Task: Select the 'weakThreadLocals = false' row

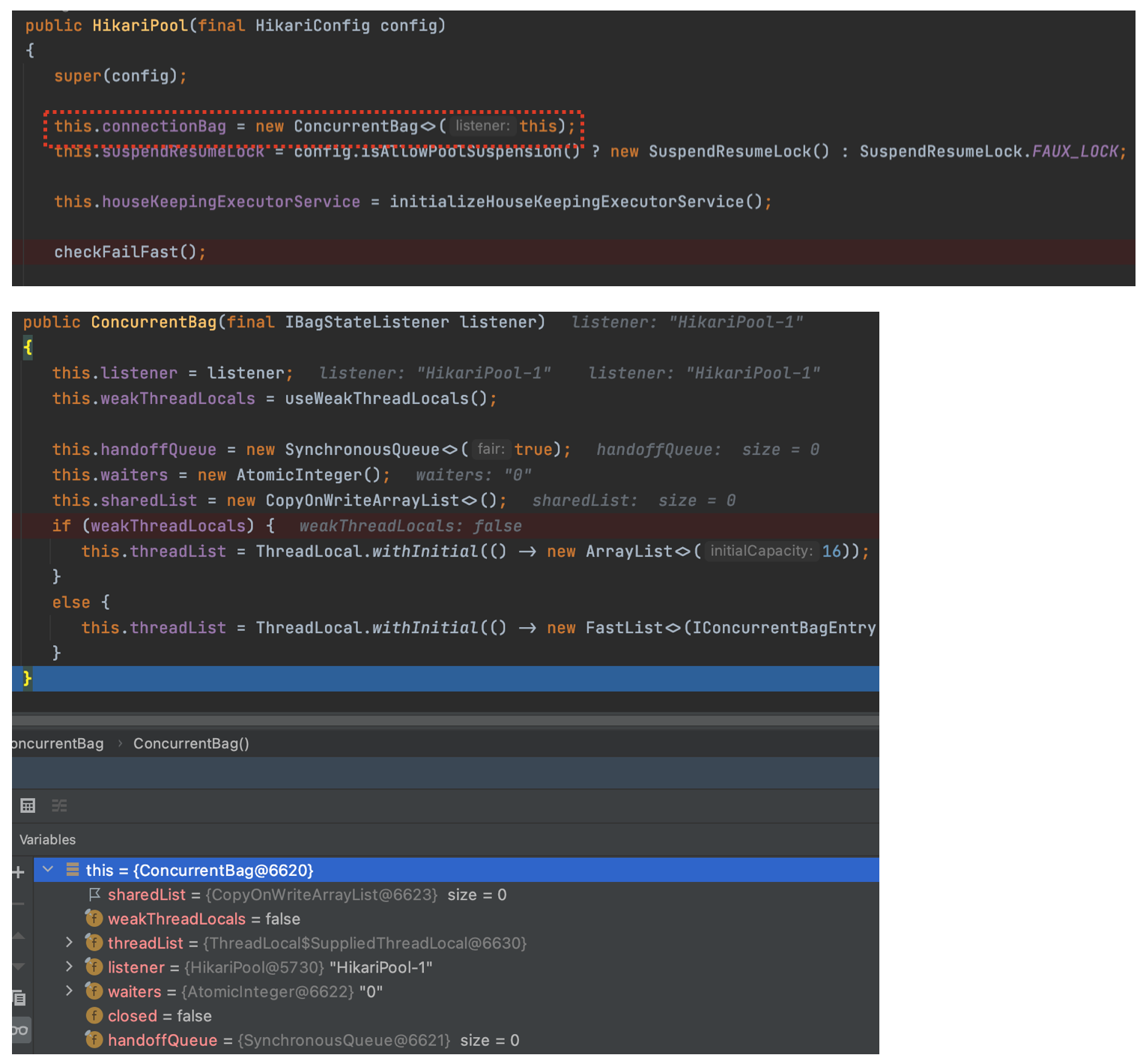Action: click(x=456, y=919)
